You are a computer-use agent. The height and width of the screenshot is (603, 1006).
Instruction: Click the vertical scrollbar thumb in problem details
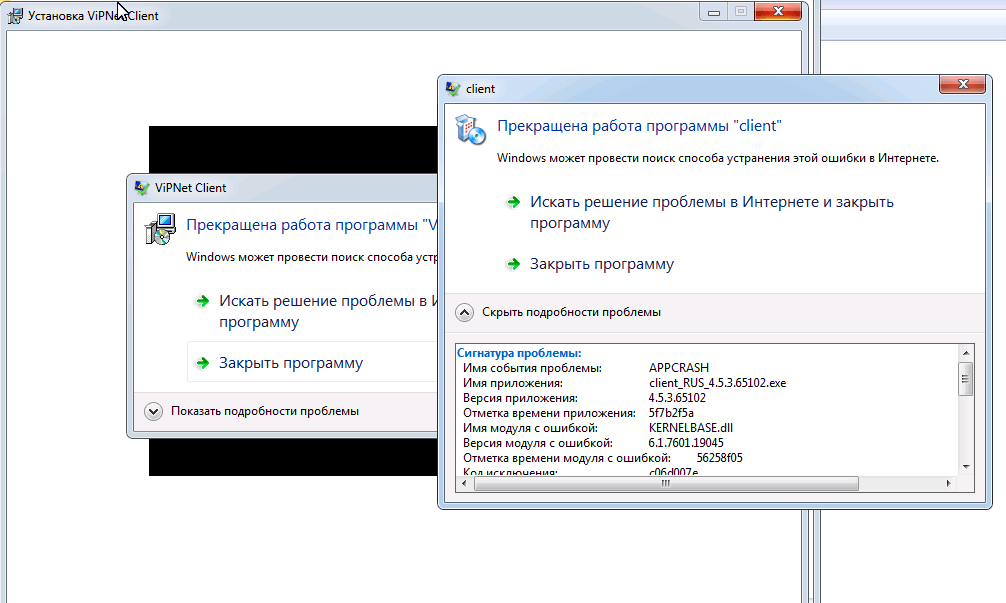click(966, 379)
